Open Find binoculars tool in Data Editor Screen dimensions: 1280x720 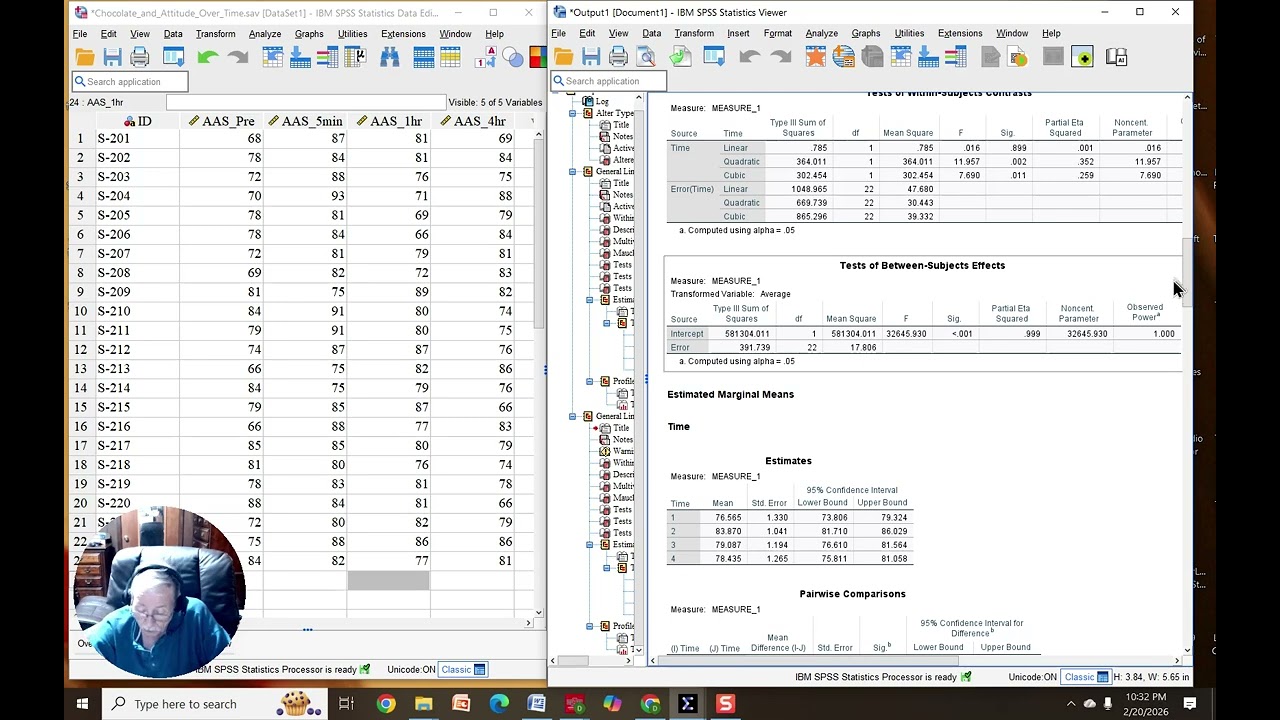pyautogui.click(x=389, y=57)
